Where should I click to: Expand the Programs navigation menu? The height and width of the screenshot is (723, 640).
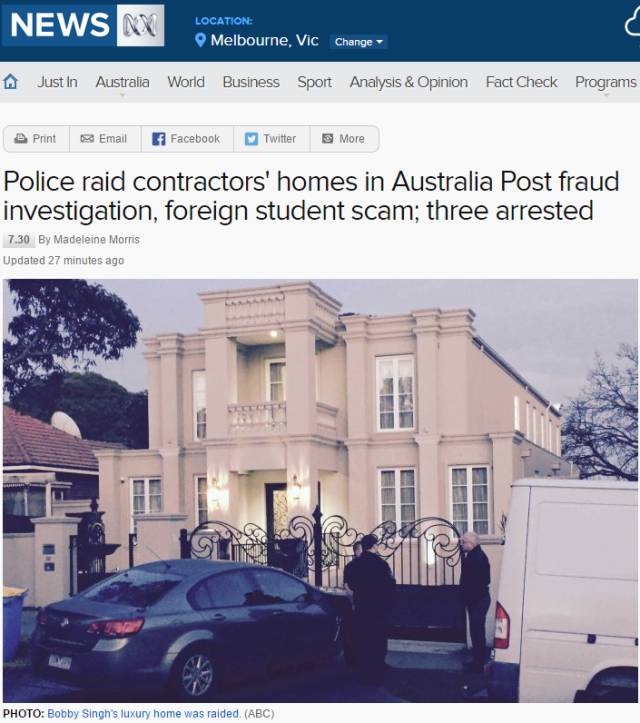point(605,83)
